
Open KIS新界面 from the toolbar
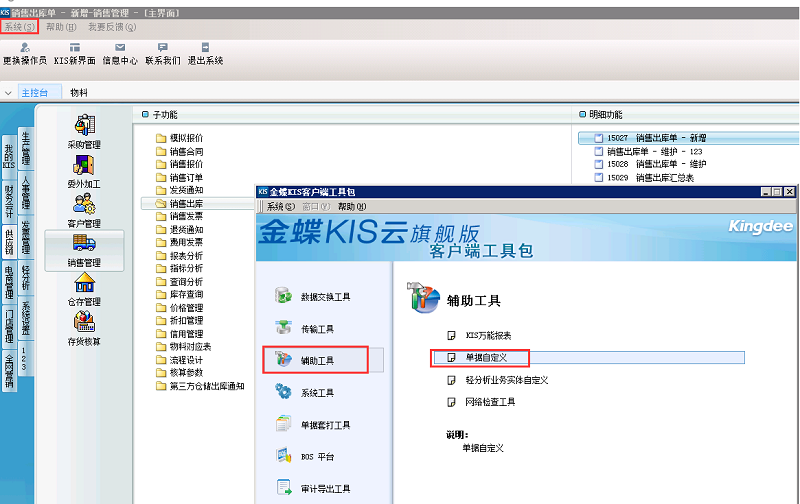(75, 48)
